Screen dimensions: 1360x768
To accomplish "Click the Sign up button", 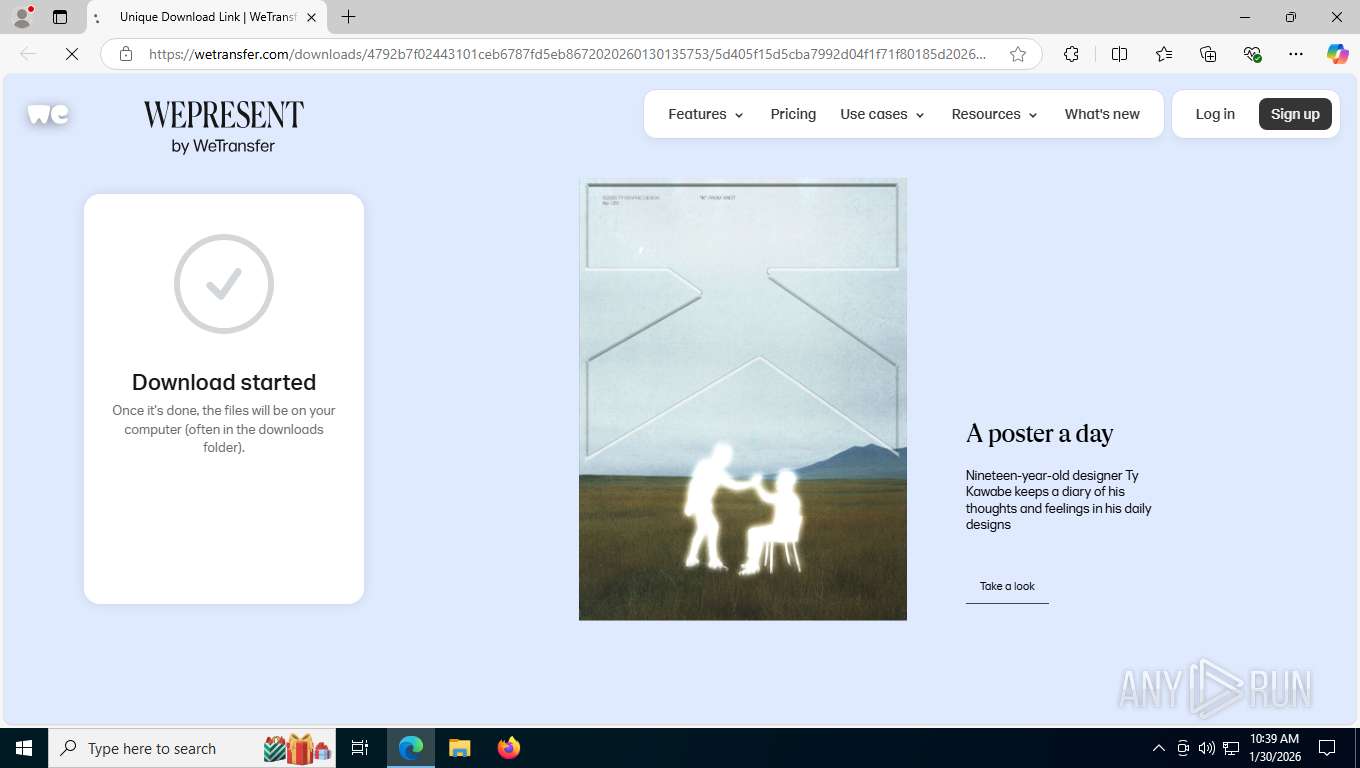I will (1295, 114).
